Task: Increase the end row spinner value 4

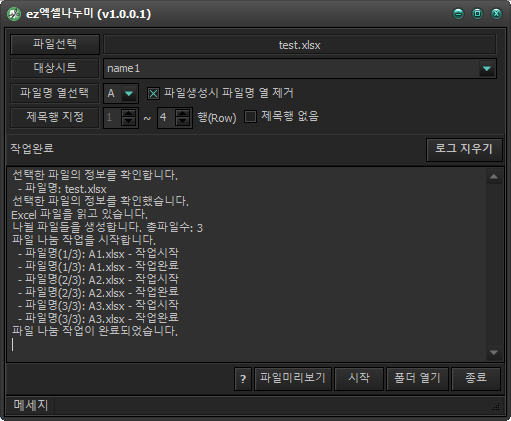Action: 182,113
